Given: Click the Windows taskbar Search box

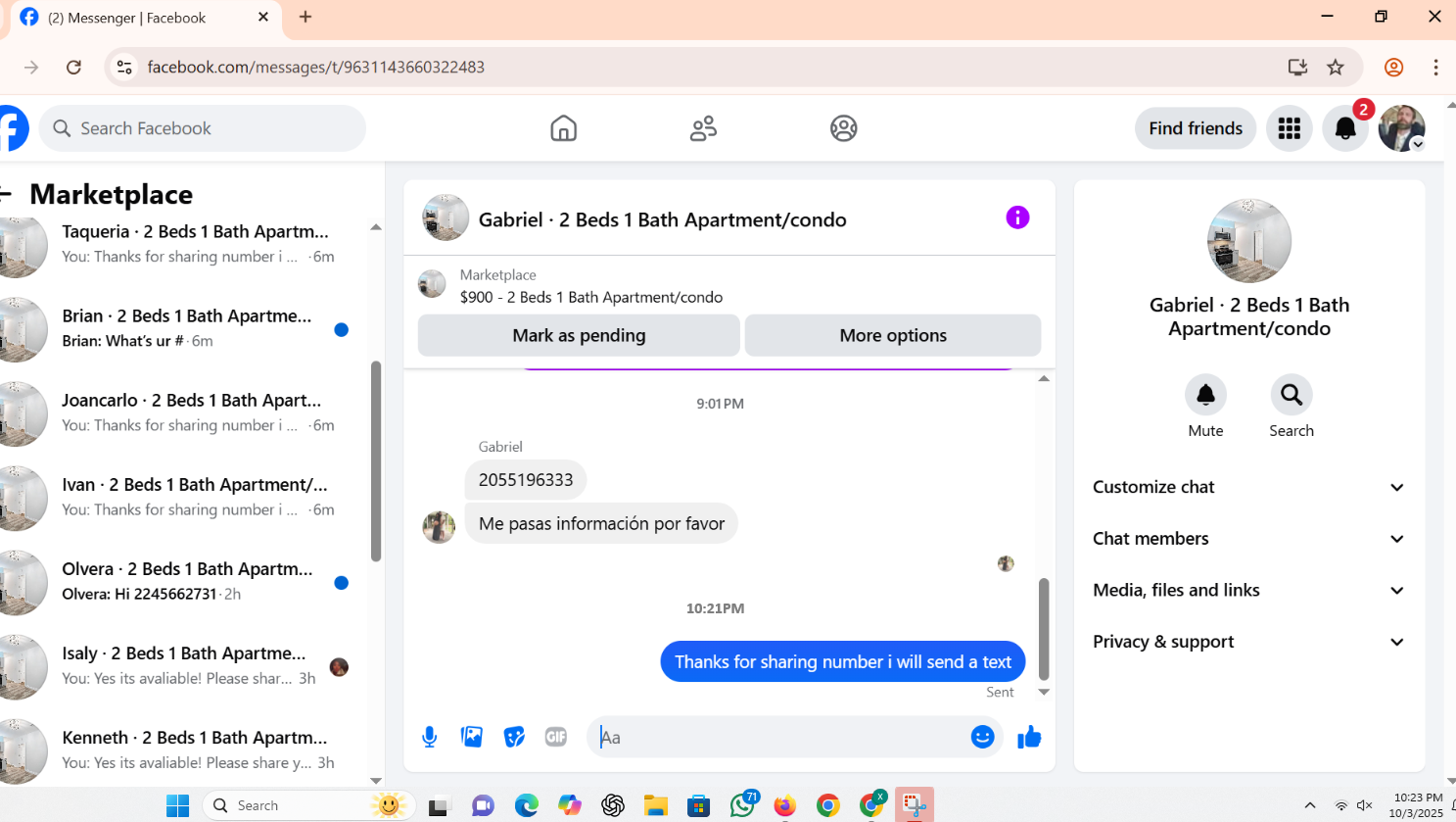Looking at the screenshot, I should pyautogui.click(x=308, y=805).
